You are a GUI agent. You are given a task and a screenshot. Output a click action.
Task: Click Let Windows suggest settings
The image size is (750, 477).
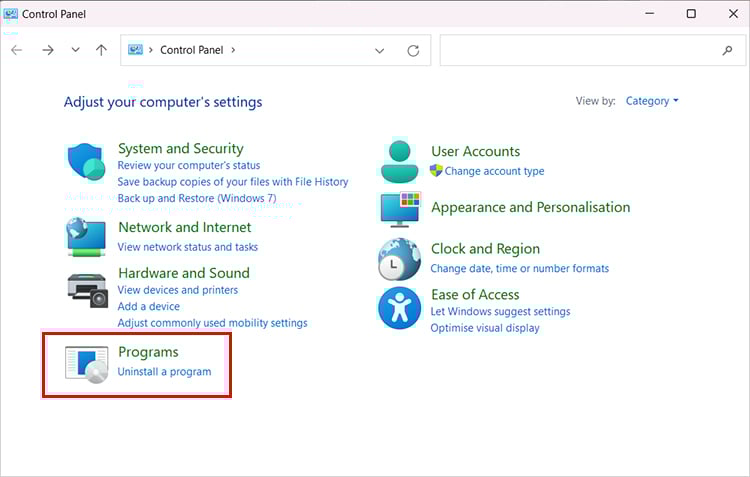tap(500, 311)
